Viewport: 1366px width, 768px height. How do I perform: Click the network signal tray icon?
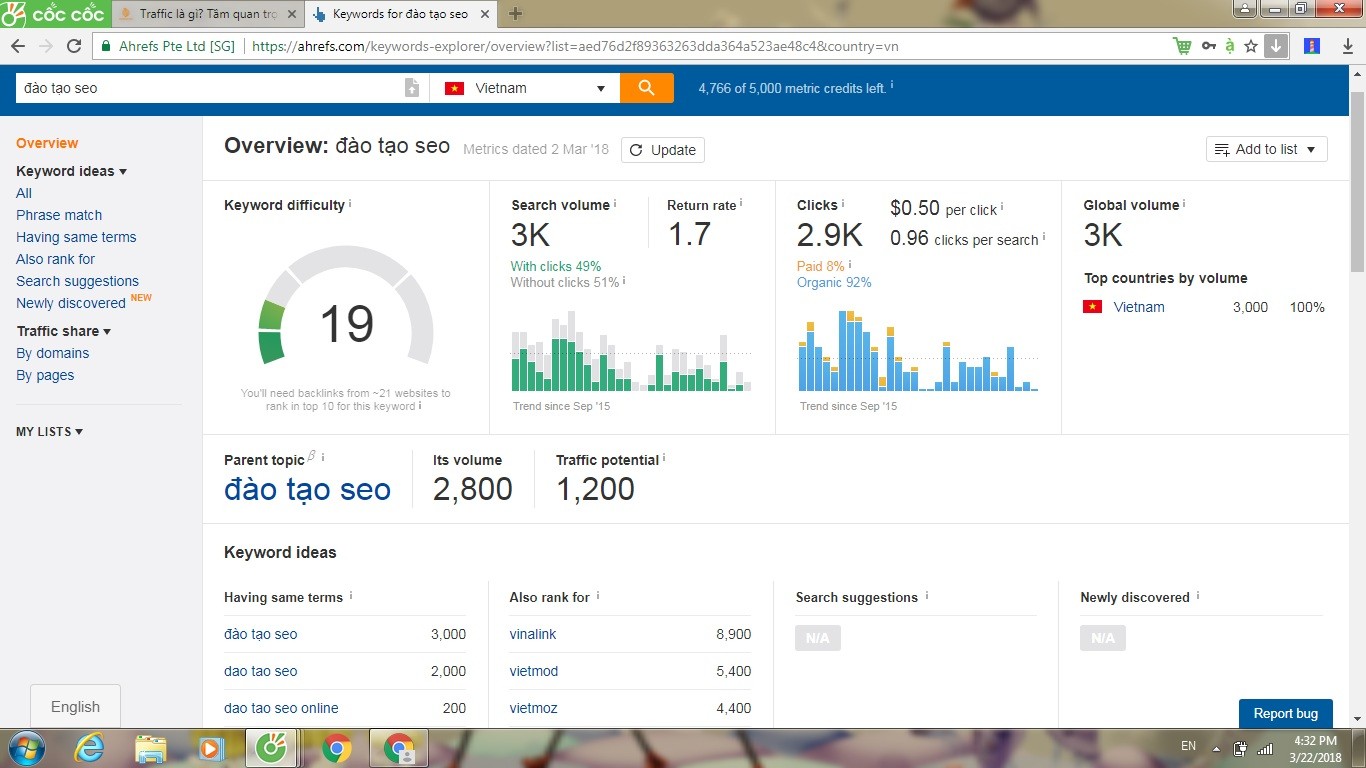(x=1265, y=747)
